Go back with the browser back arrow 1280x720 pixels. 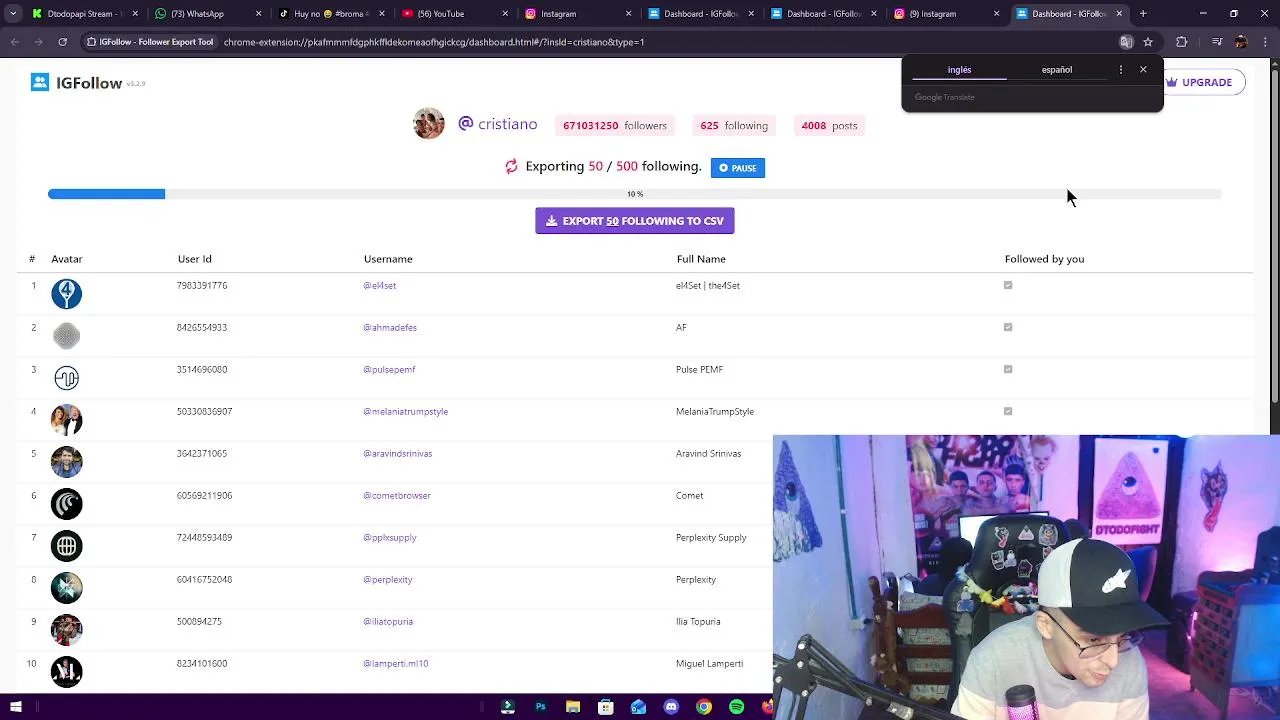[14, 42]
